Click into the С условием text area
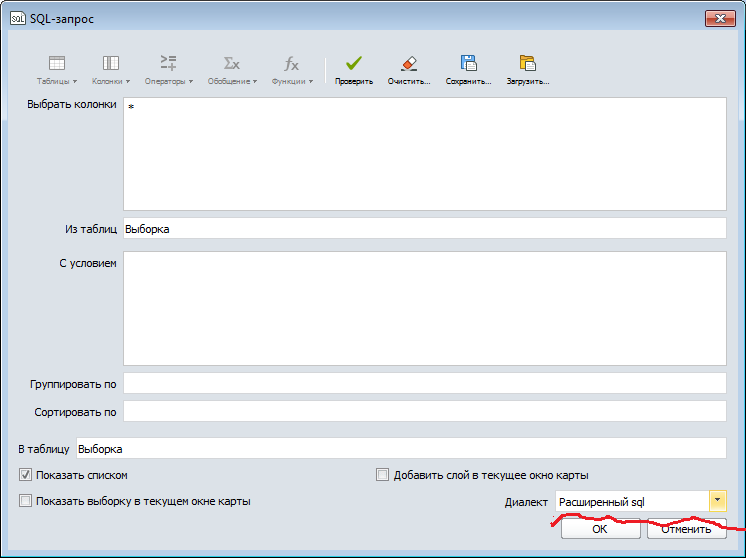Screen dimensions: 746x558 [424, 308]
